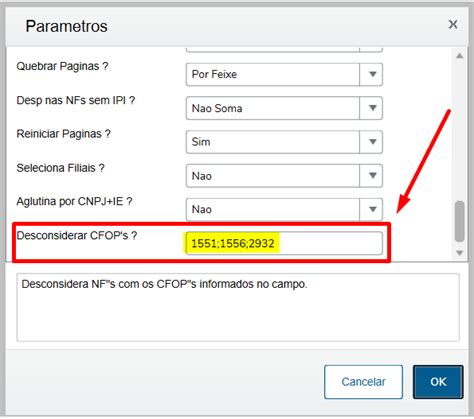Click the Sim value in Reiniciar Paginas
The width and height of the screenshot is (474, 419).
[273, 142]
